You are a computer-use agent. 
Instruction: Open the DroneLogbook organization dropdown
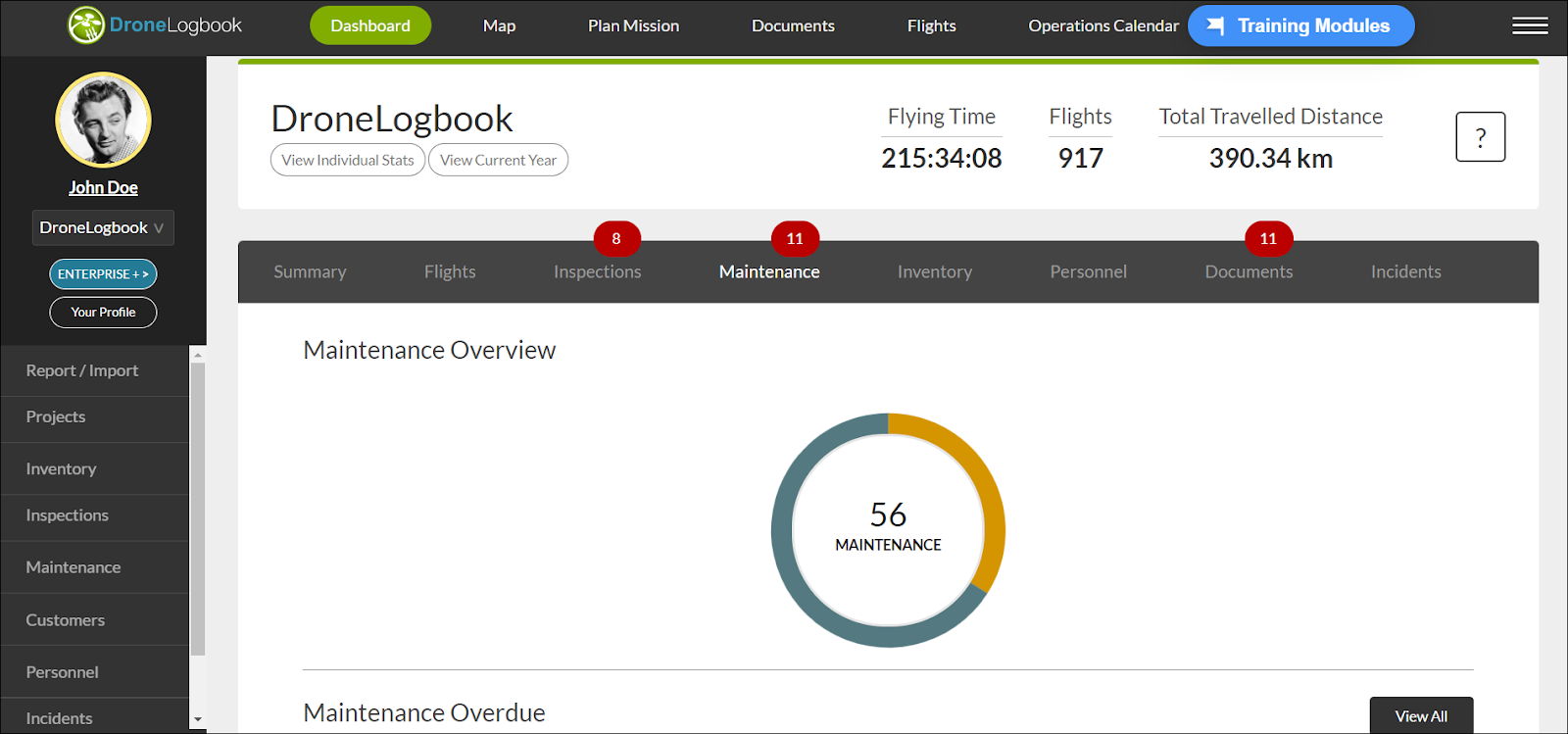pos(103,227)
